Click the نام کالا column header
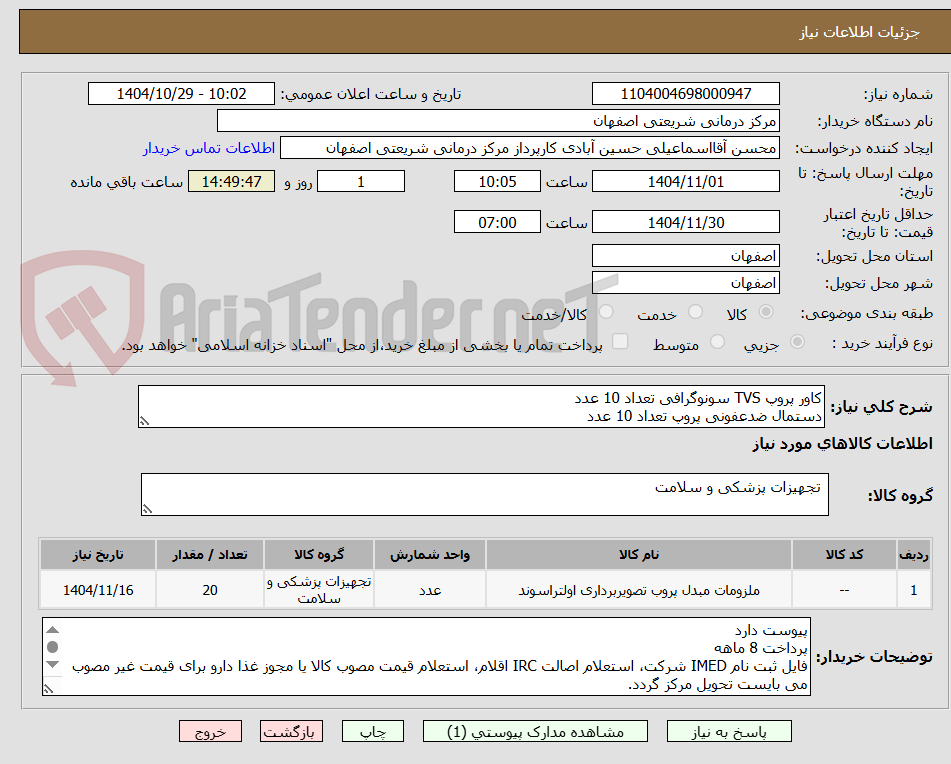Viewport: 951px width, 764px height. coord(639,555)
